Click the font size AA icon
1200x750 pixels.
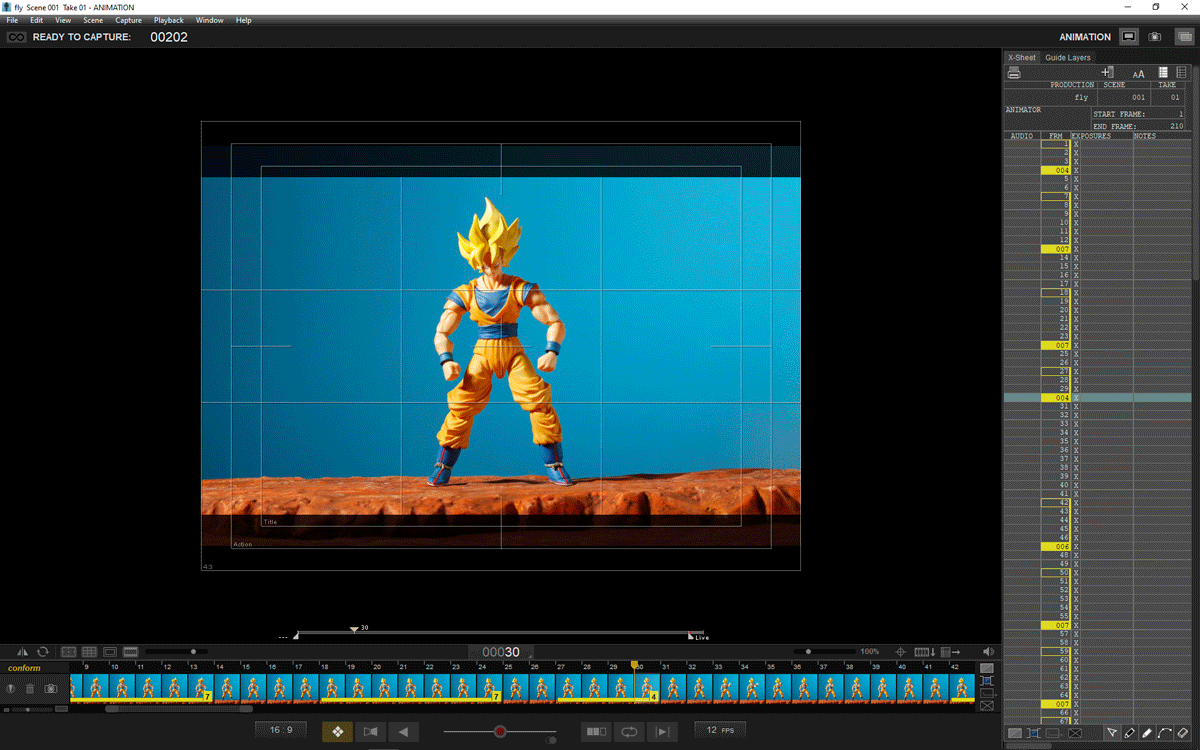tap(1138, 73)
